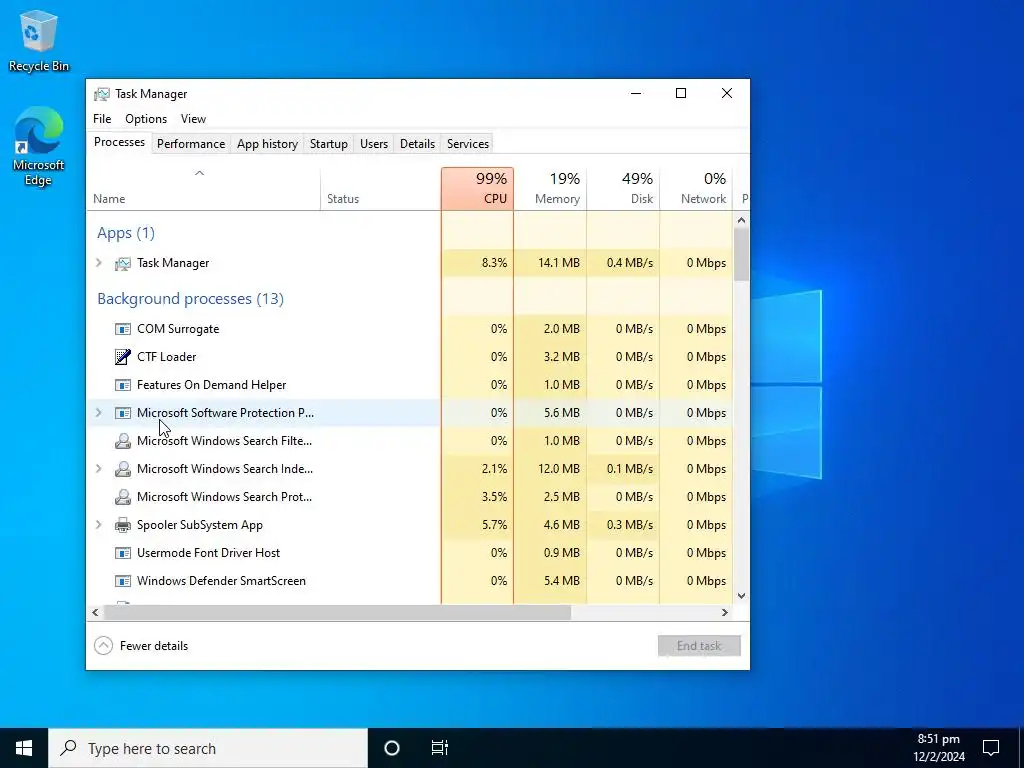Open the File menu

102,119
